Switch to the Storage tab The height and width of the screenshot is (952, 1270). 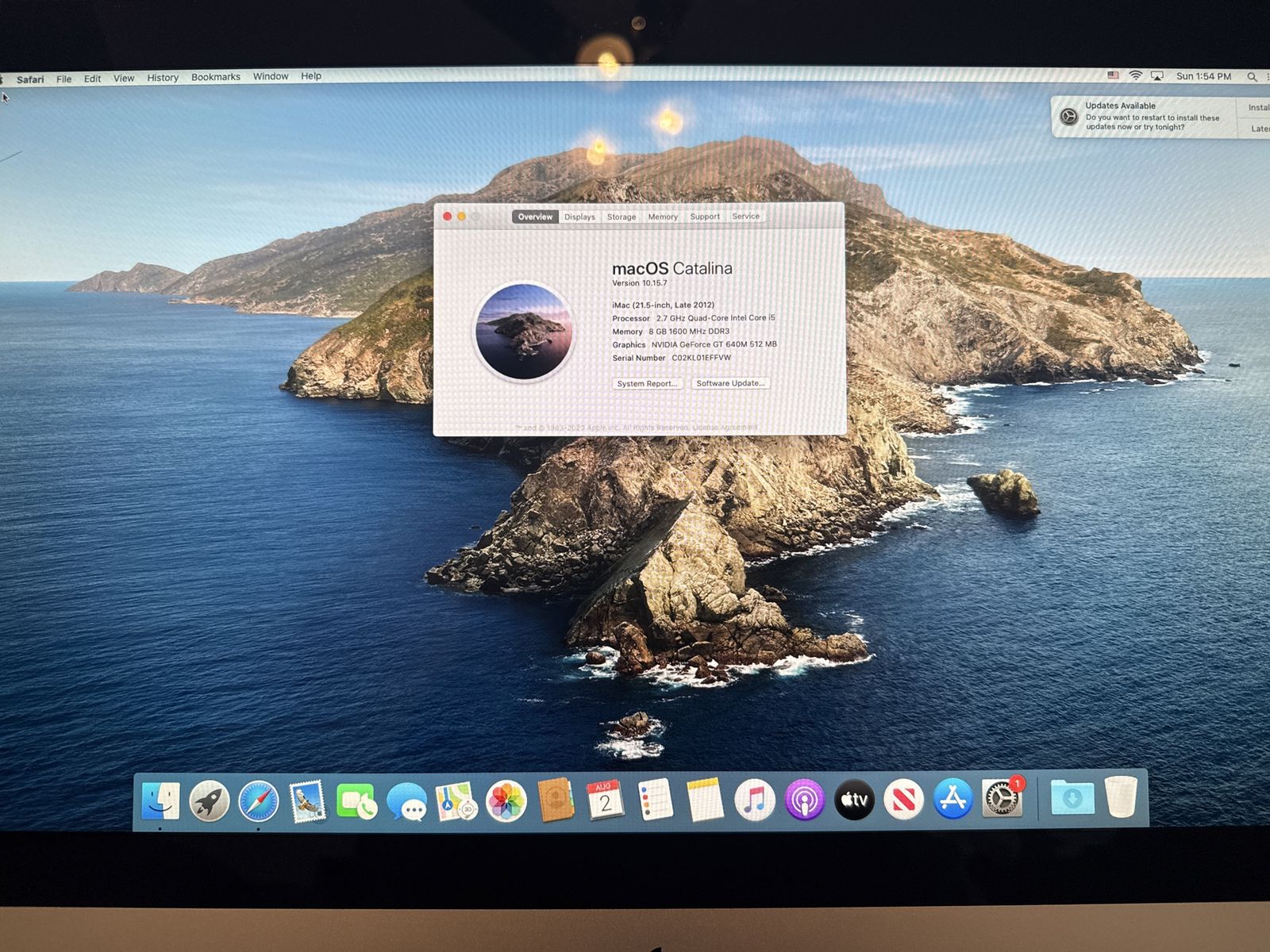(622, 217)
